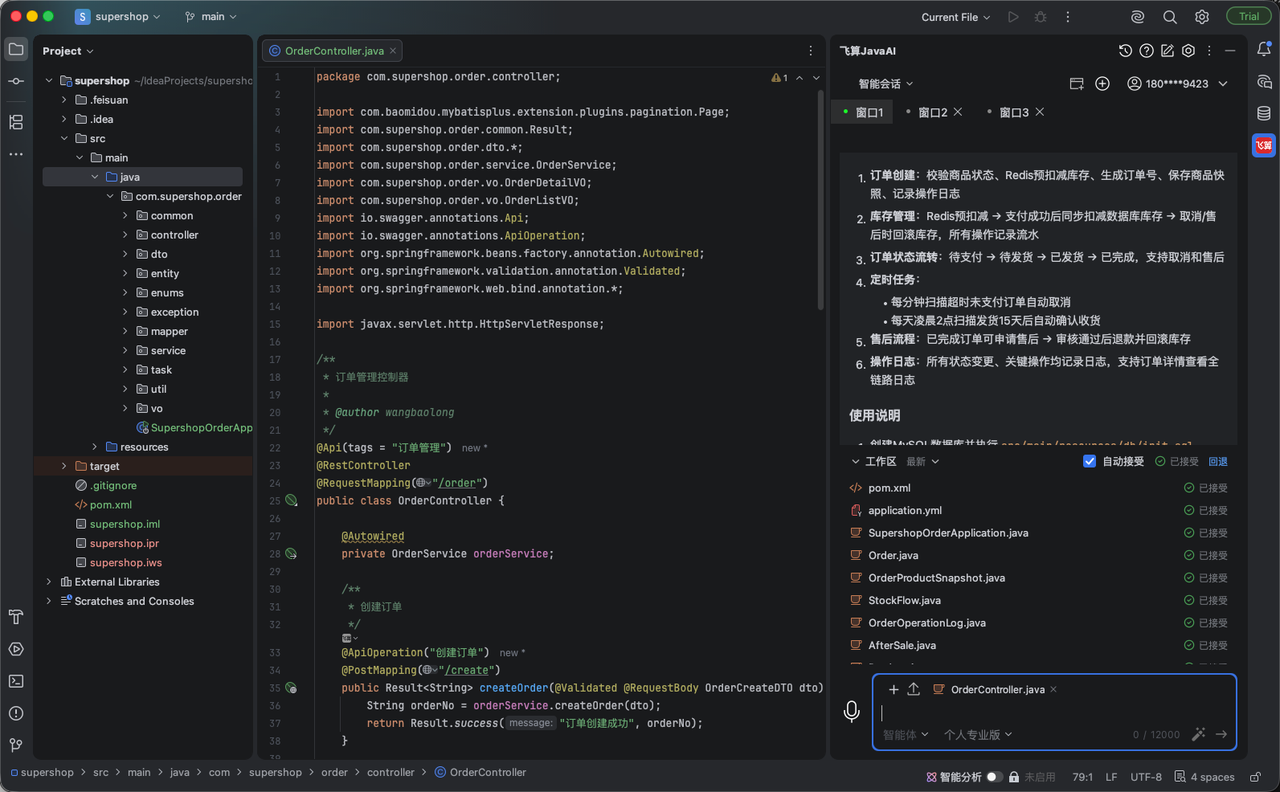Open the Database tool window icon
1280x792 pixels.
point(1264,113)
